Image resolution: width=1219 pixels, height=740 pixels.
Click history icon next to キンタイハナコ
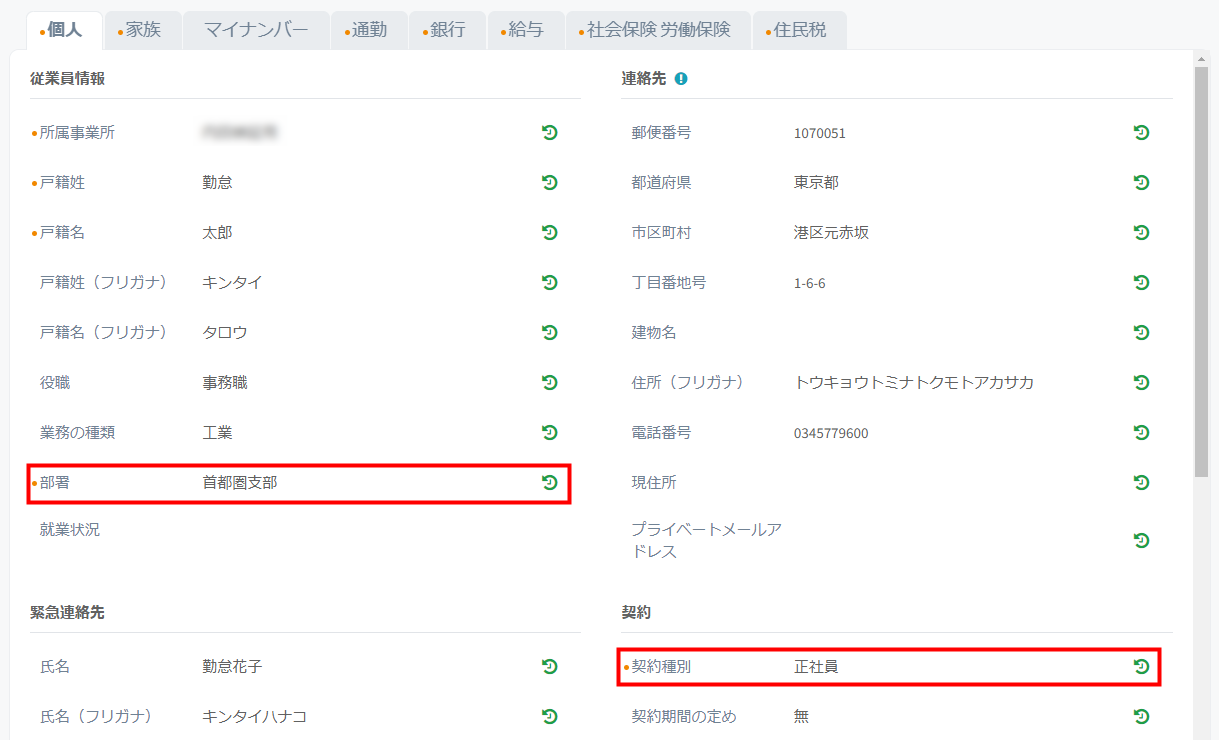549,716
